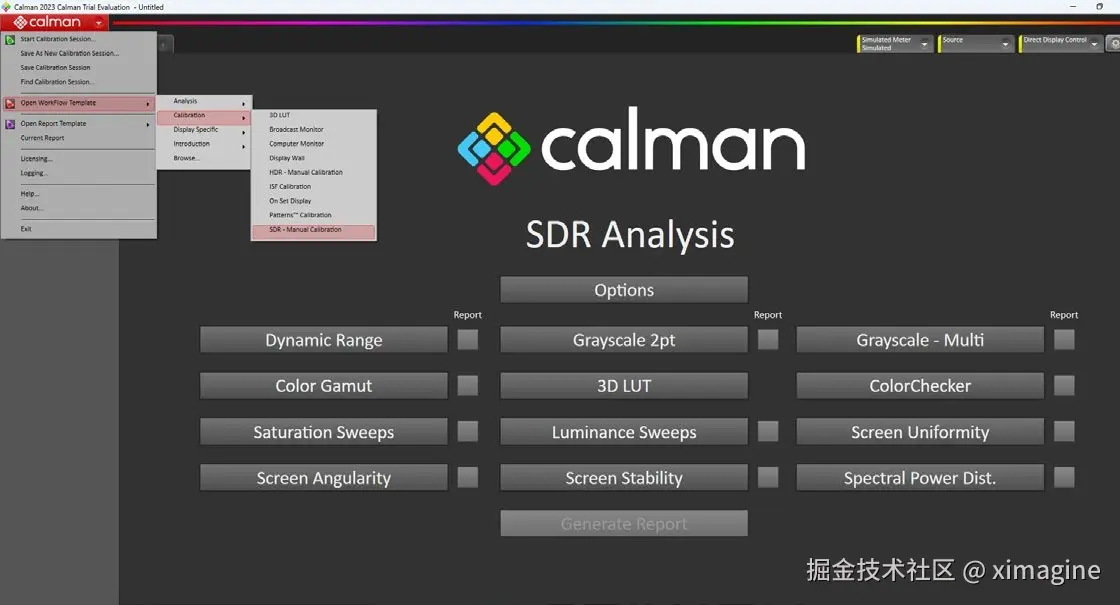Open the Grayscale 2pt page
The width and height of the screenshot is (1120, 605).
click(x=624, y=339)
